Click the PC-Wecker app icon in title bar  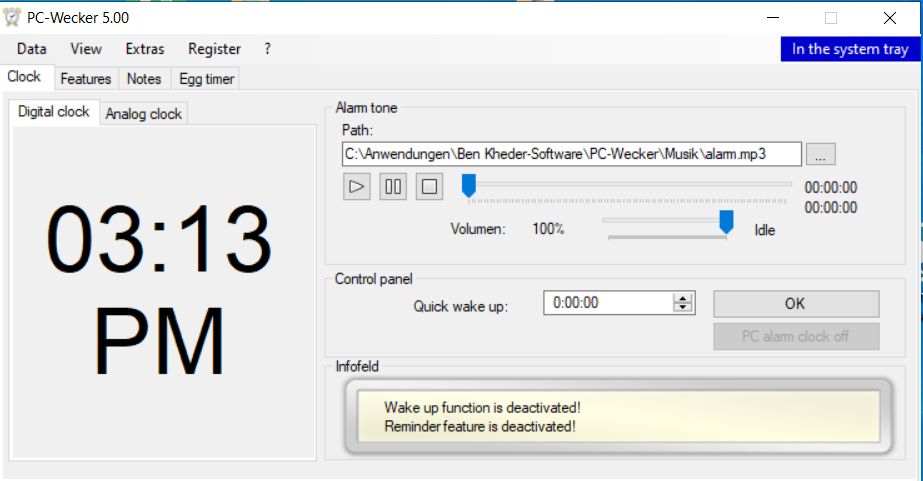(12, 18)
